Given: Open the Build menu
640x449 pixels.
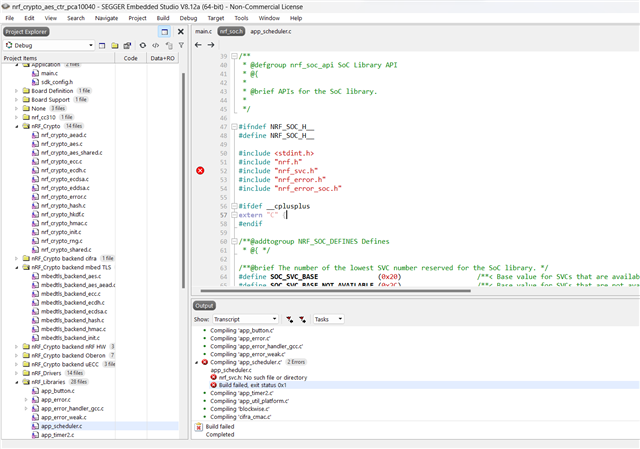Looking at the screenshot, I should point(163,18).
